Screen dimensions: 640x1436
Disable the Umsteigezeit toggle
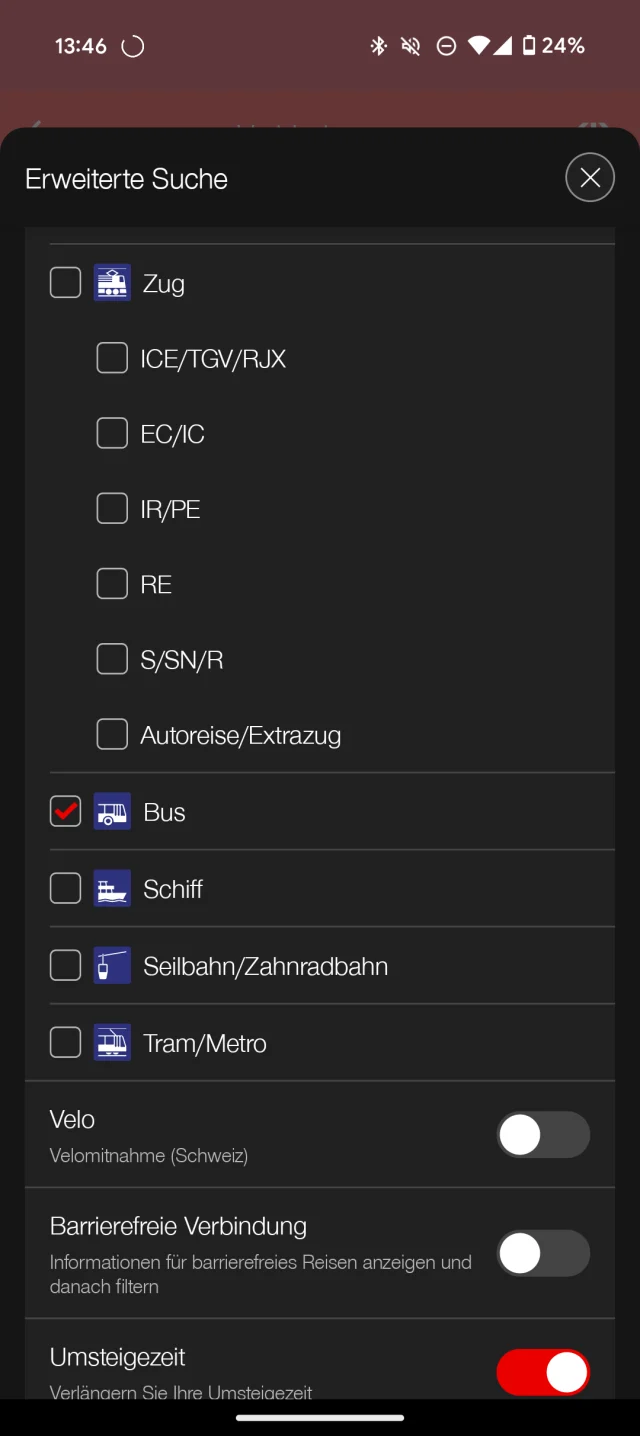[x=543, y=1372]
